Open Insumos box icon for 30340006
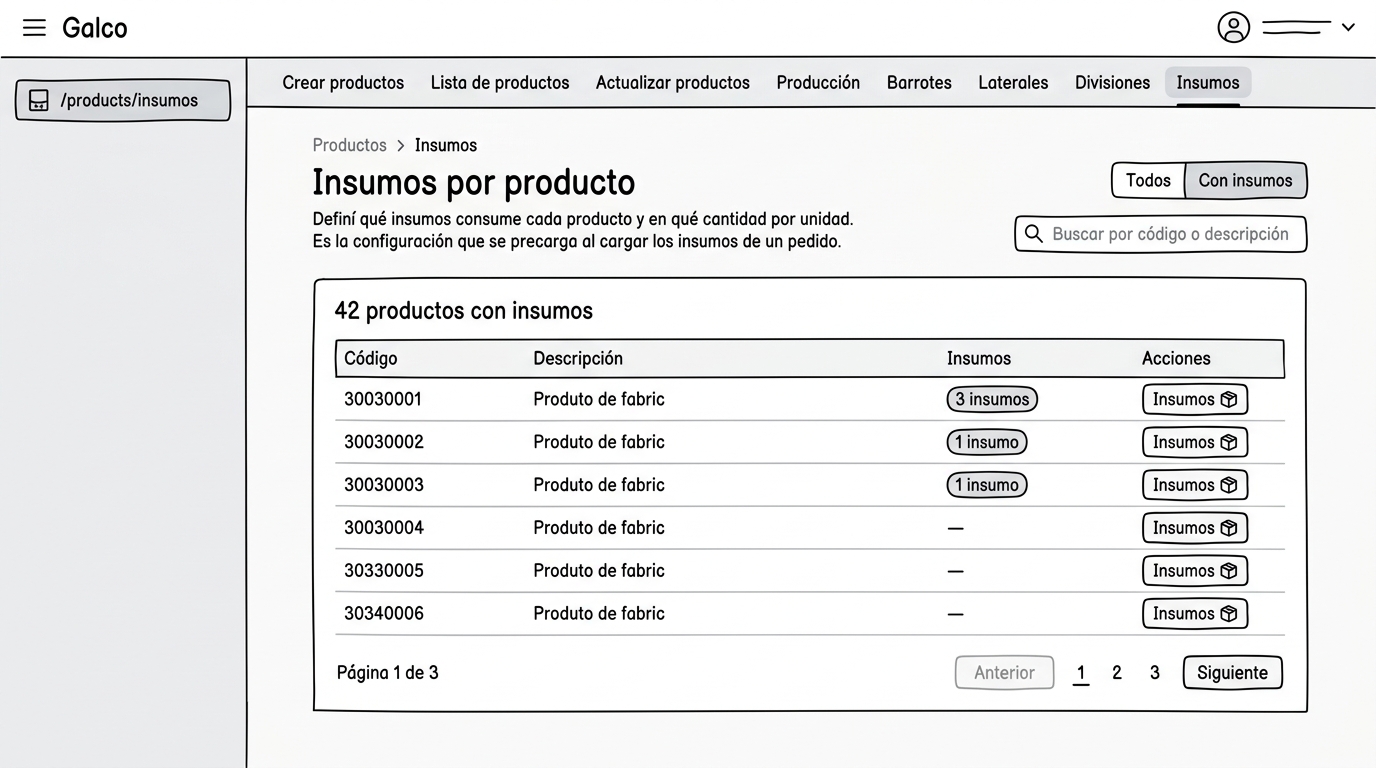This screenshot has width=1376, height=768. [1229, 614]
